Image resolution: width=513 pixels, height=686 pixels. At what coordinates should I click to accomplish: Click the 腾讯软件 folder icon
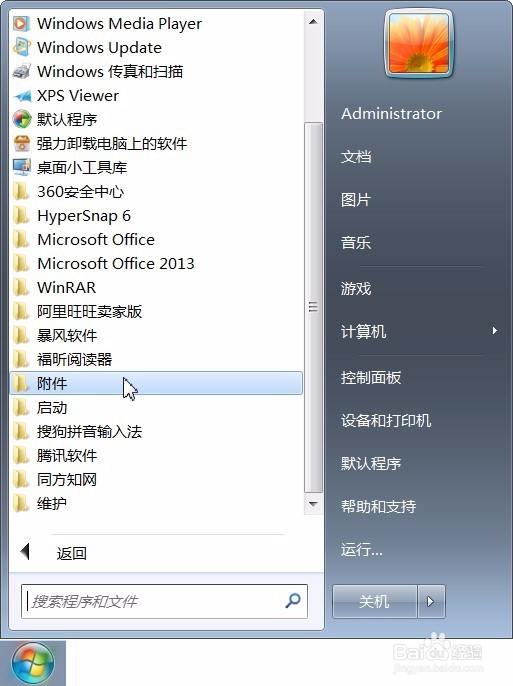click(x=21, y=456)
